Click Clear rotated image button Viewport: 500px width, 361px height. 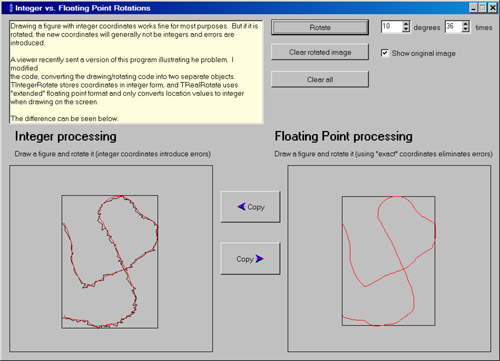320,52
